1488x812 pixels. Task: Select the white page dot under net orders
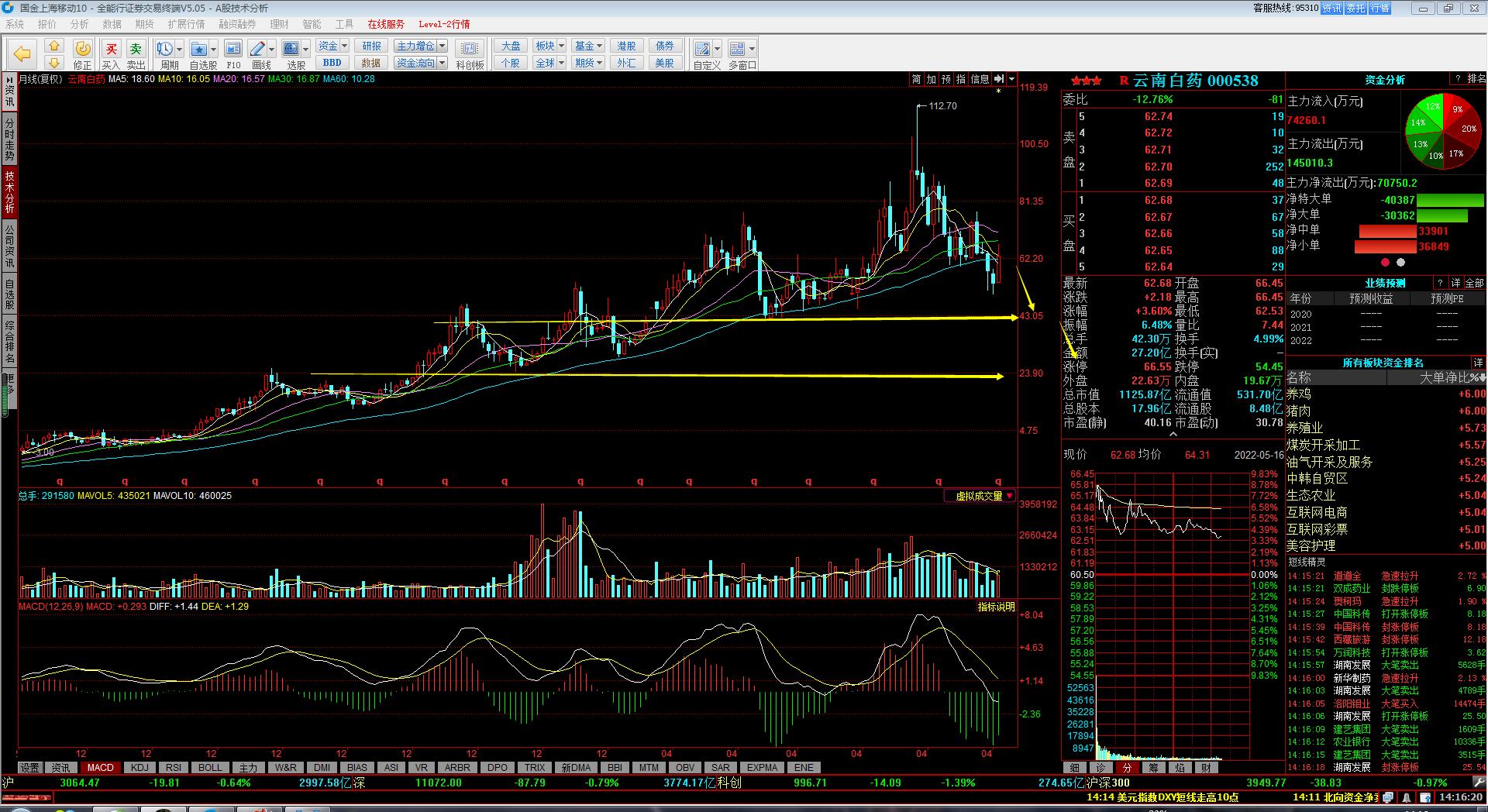(x=1400, y=263)
